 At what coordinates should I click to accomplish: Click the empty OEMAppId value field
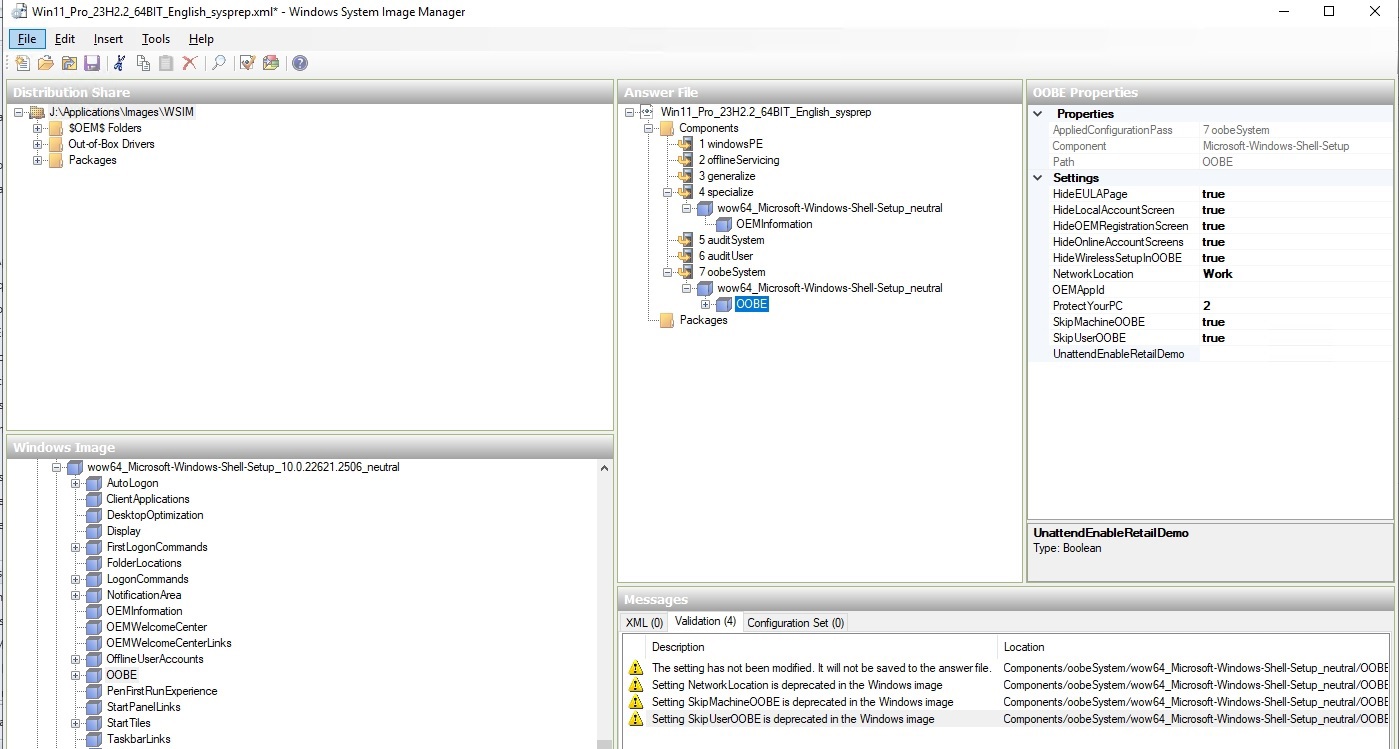[1295, 290]
